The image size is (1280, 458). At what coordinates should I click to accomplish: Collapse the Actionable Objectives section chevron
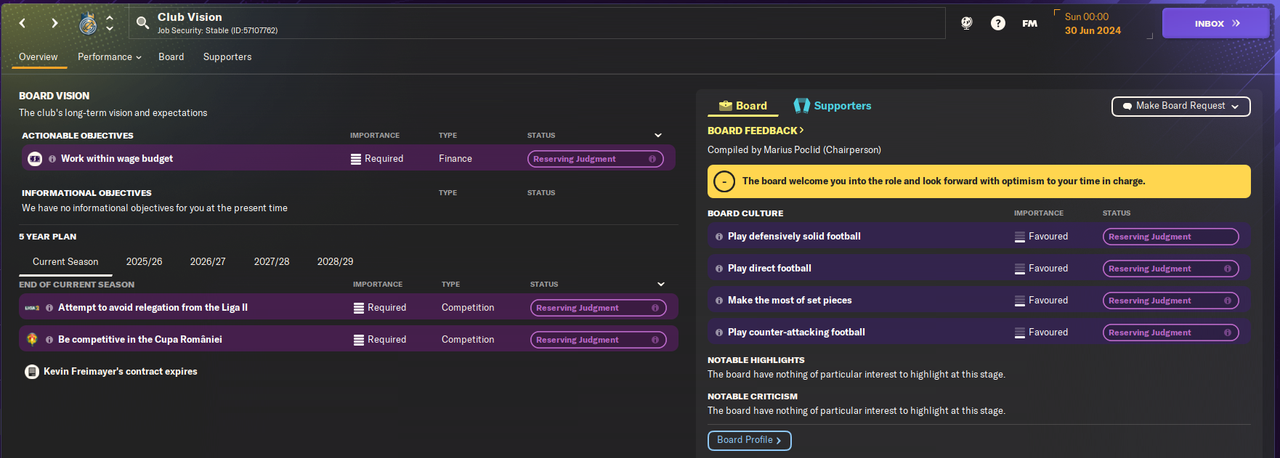[x=658, y=135]
